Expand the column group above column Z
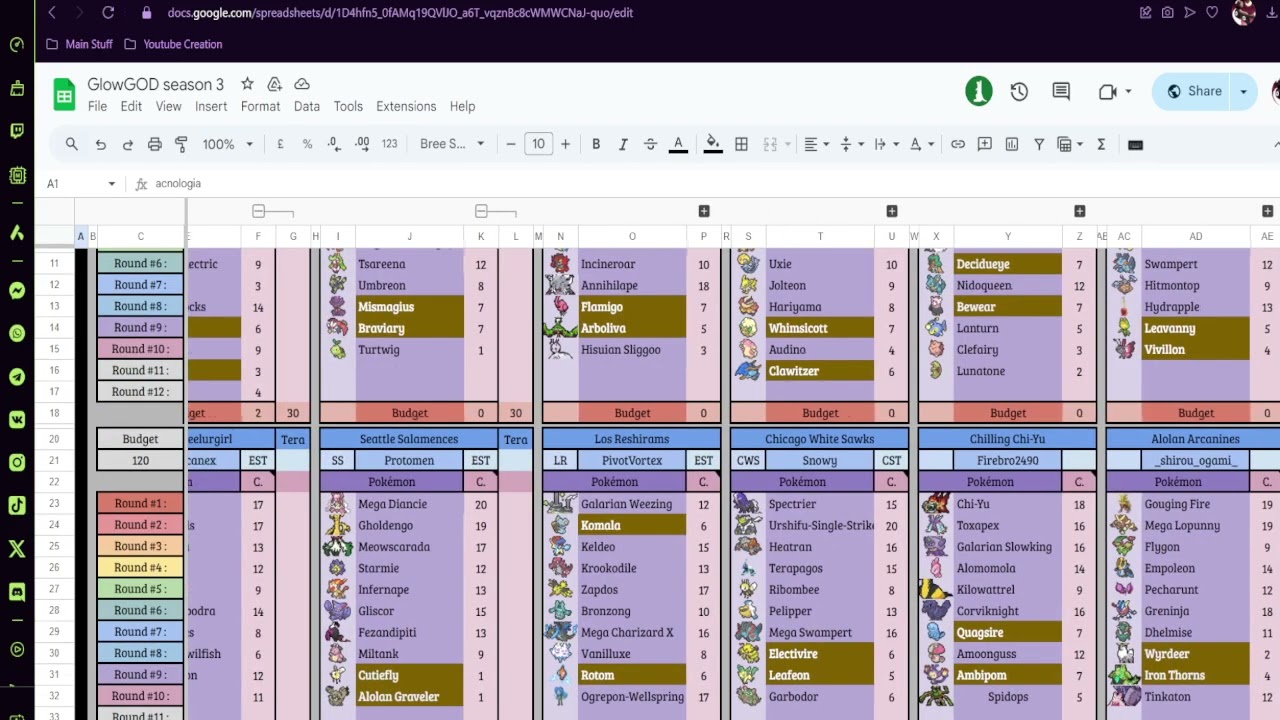This screenshot has width=1280, height=720. [1080, 211]
